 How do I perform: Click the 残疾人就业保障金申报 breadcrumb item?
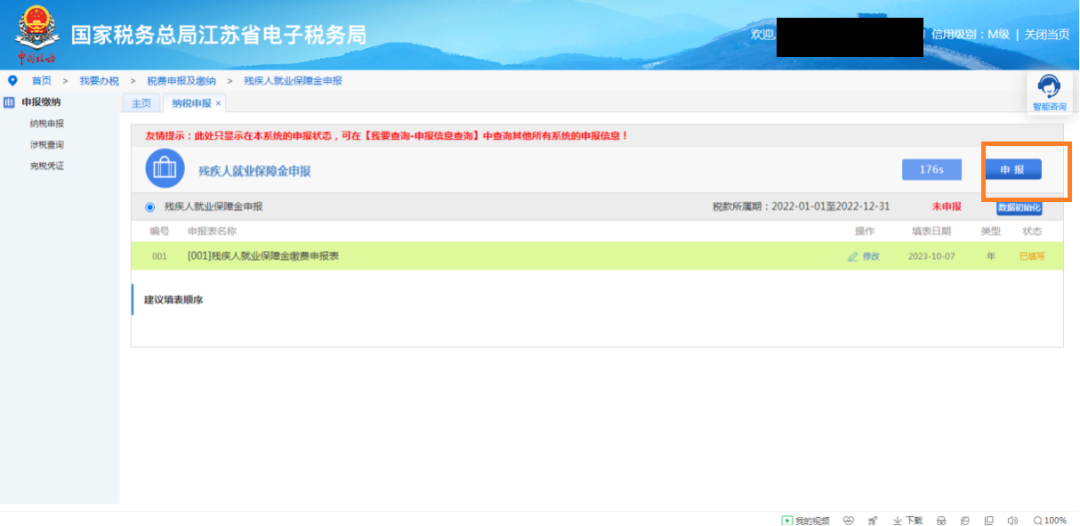pyautogui.click(x=293, y=81)
